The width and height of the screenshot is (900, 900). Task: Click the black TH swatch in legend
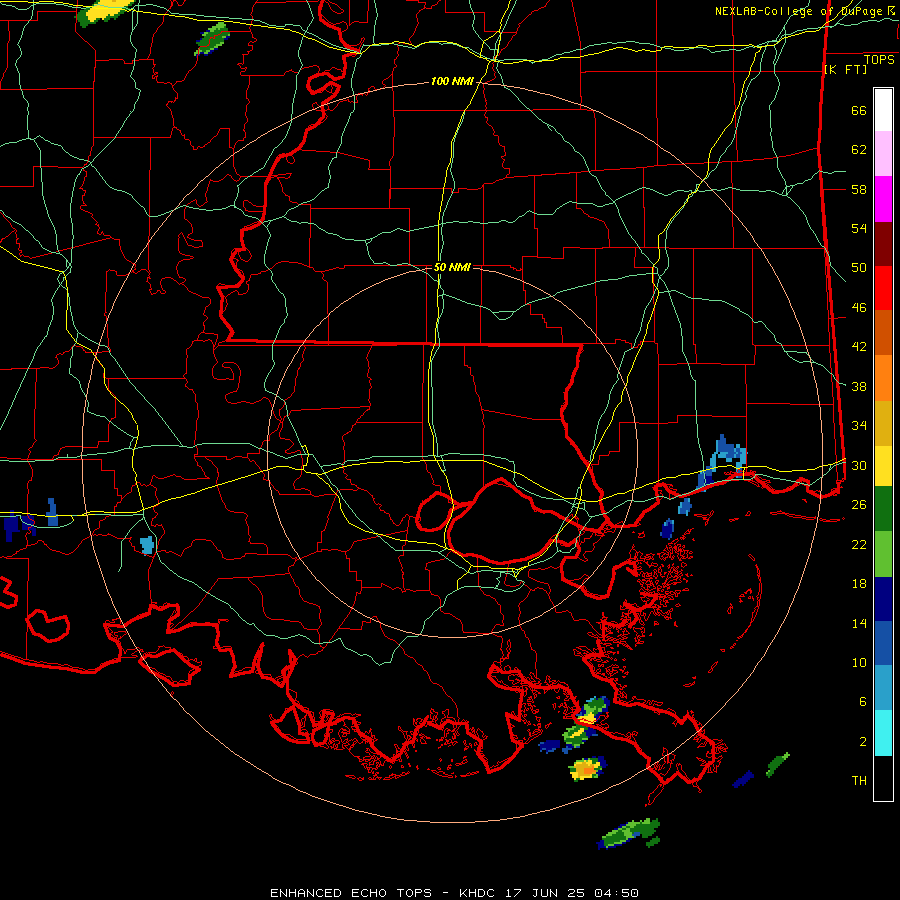click(883, 778)
